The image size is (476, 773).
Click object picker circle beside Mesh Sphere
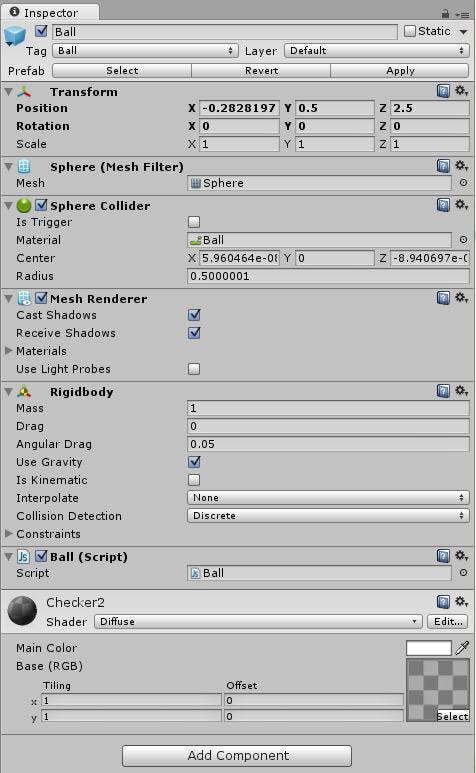point(463,183)
